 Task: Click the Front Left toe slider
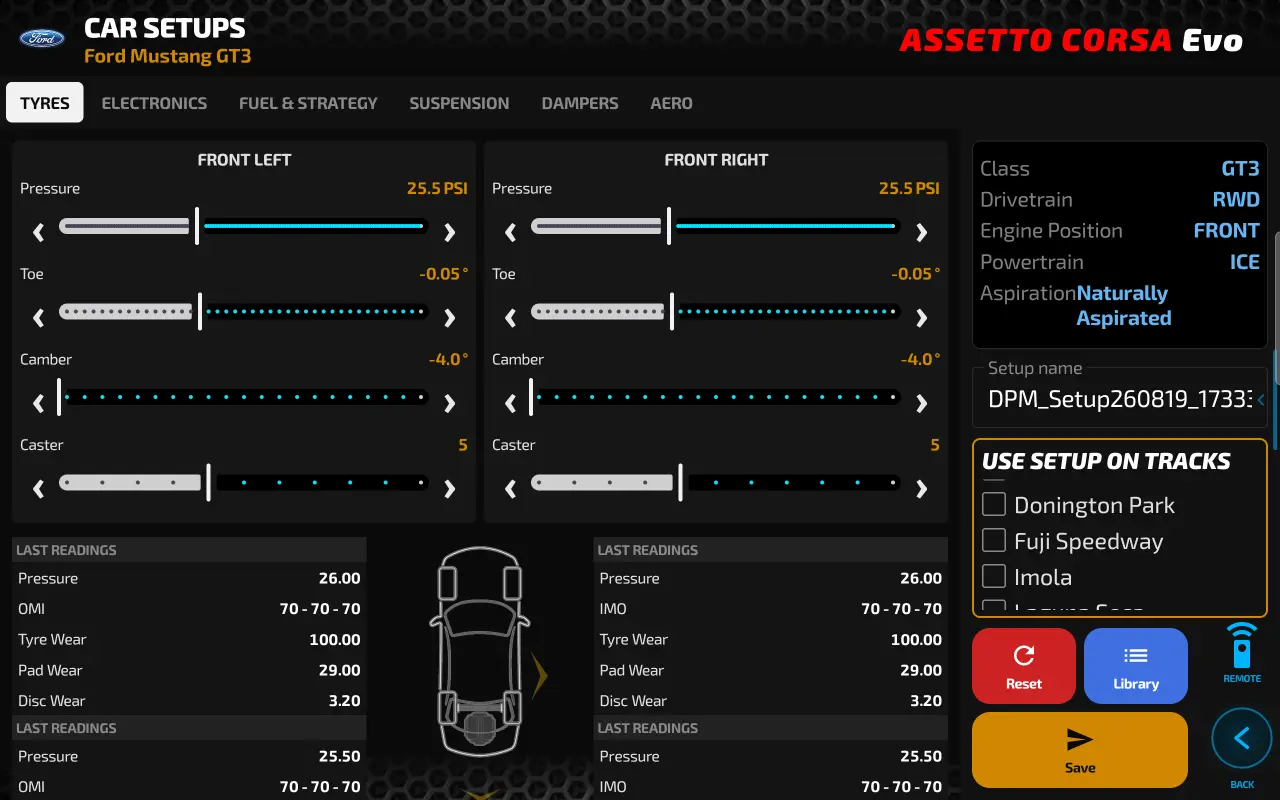244,312
